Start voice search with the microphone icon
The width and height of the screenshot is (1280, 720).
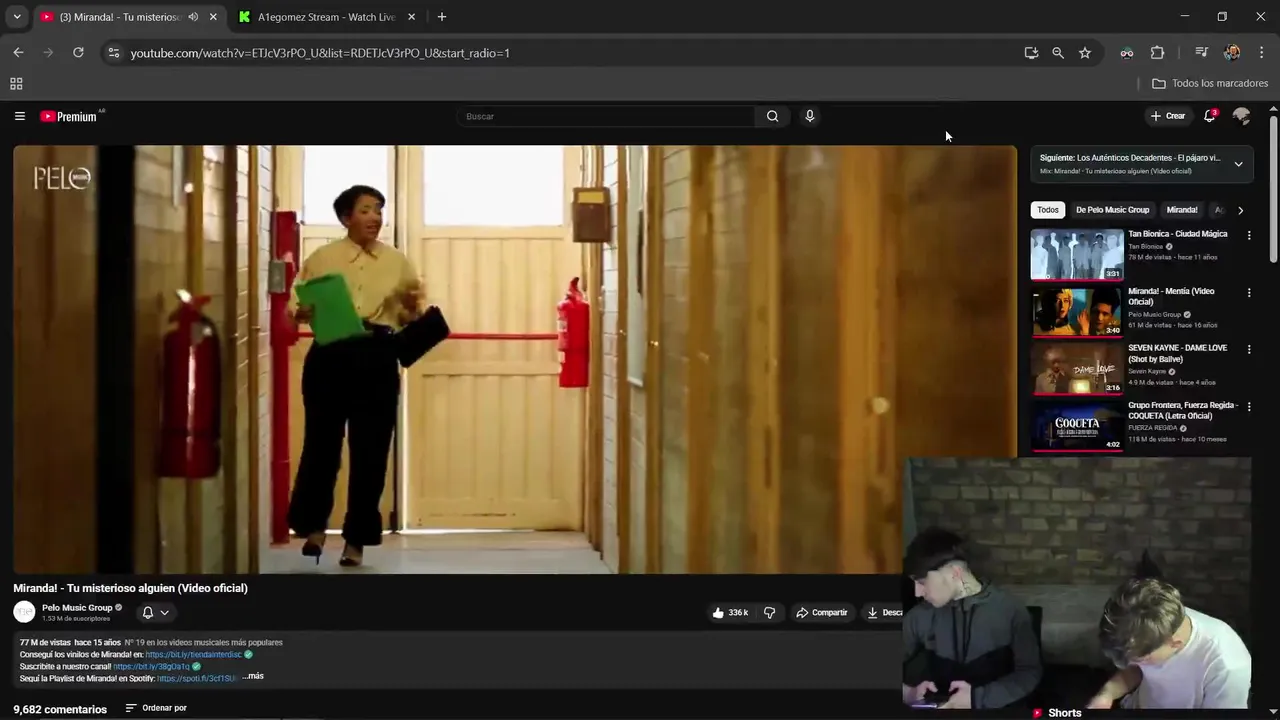coord(810,116)
